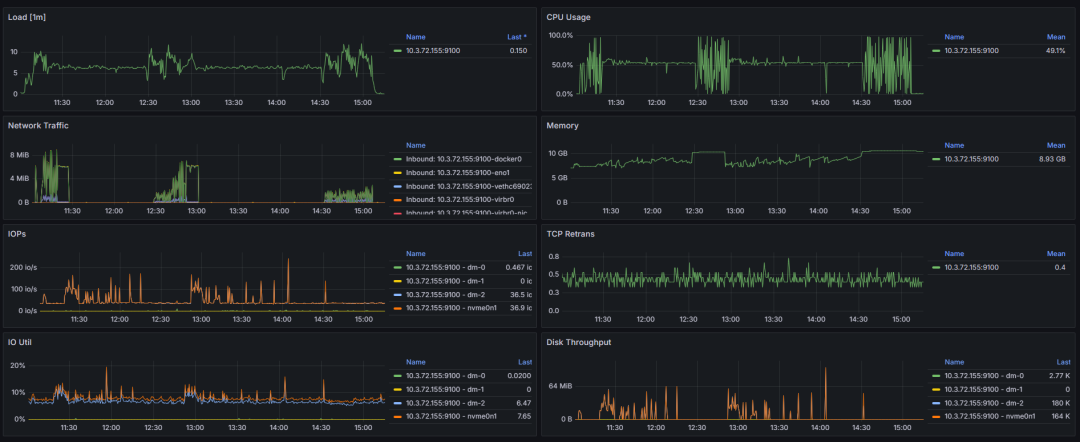The width and height of the screenshot is (1080, 442).
Task: Click yellow dm-1 color swatch in IO Util legend
Action: tap(397, 389)
